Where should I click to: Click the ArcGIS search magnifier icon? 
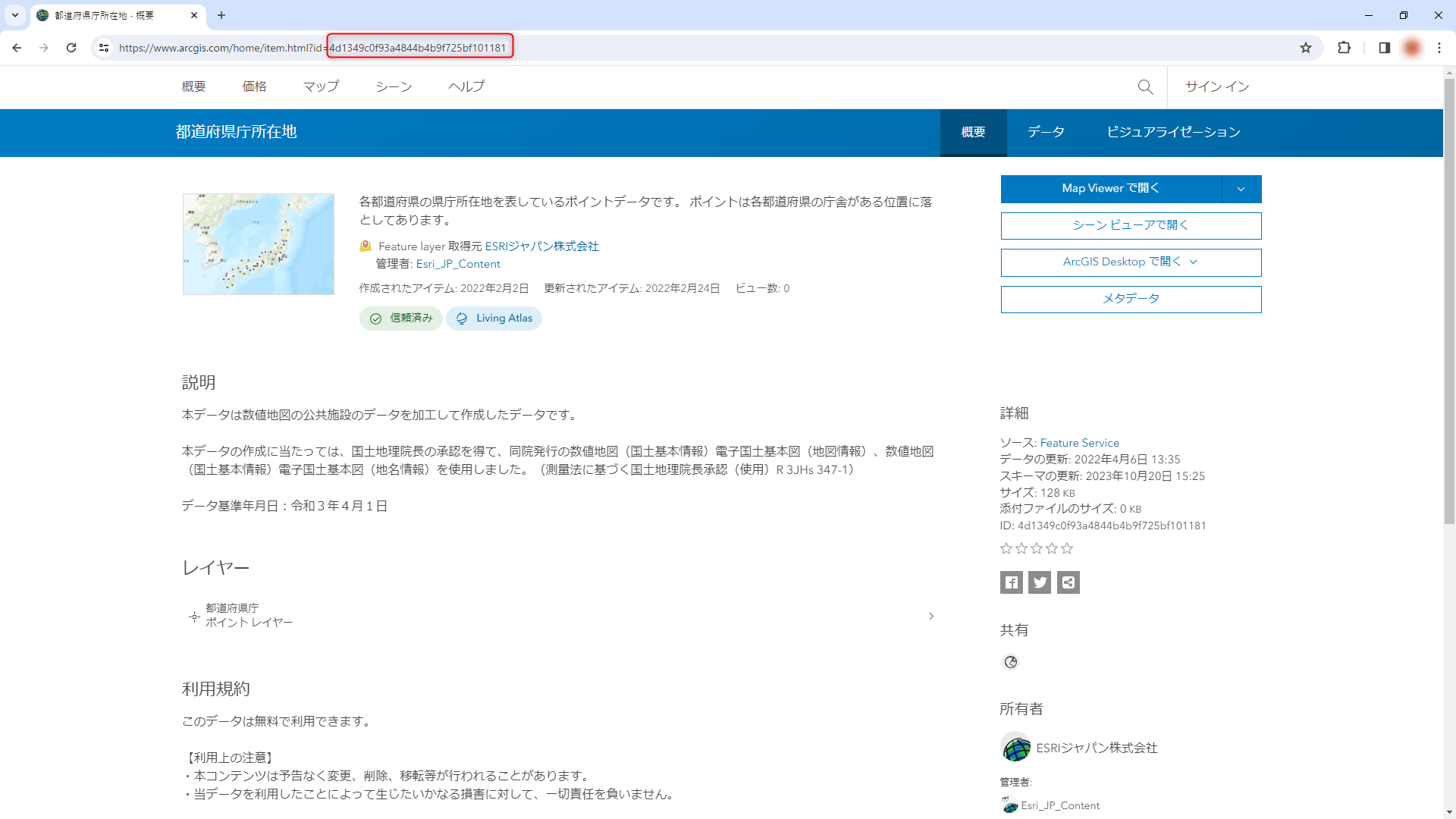click(1145, 87)
